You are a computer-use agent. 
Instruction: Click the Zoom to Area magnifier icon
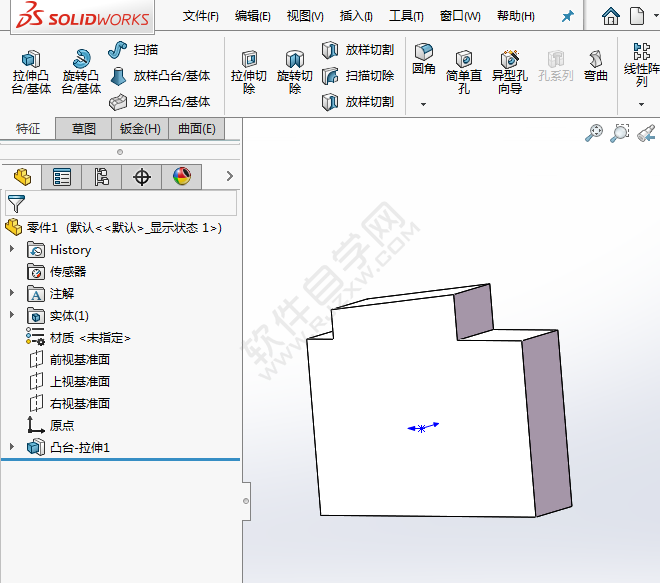tap(620, 133)
